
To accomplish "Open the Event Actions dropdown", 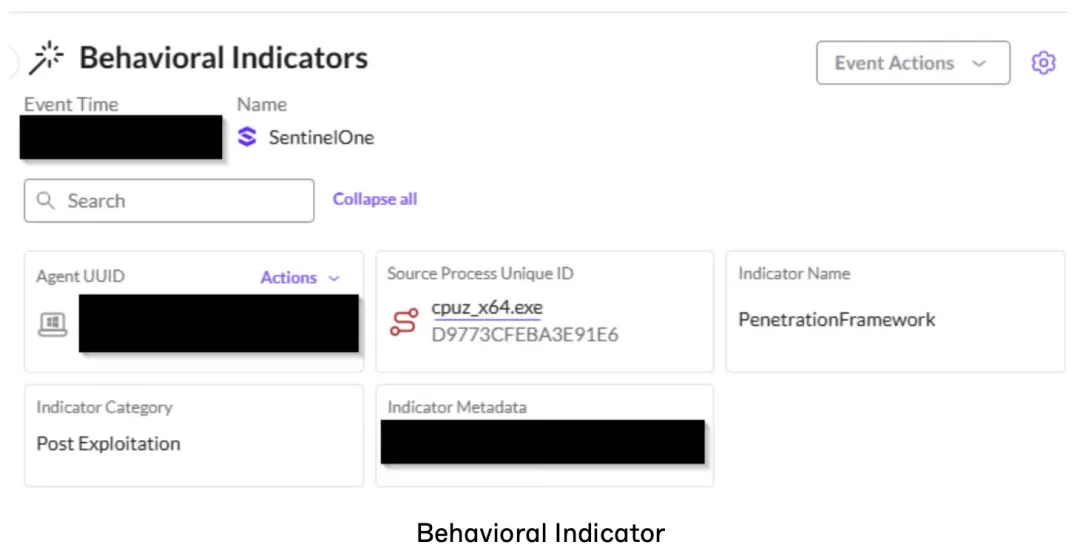I will pyautogui.click(x=912, y=63).
